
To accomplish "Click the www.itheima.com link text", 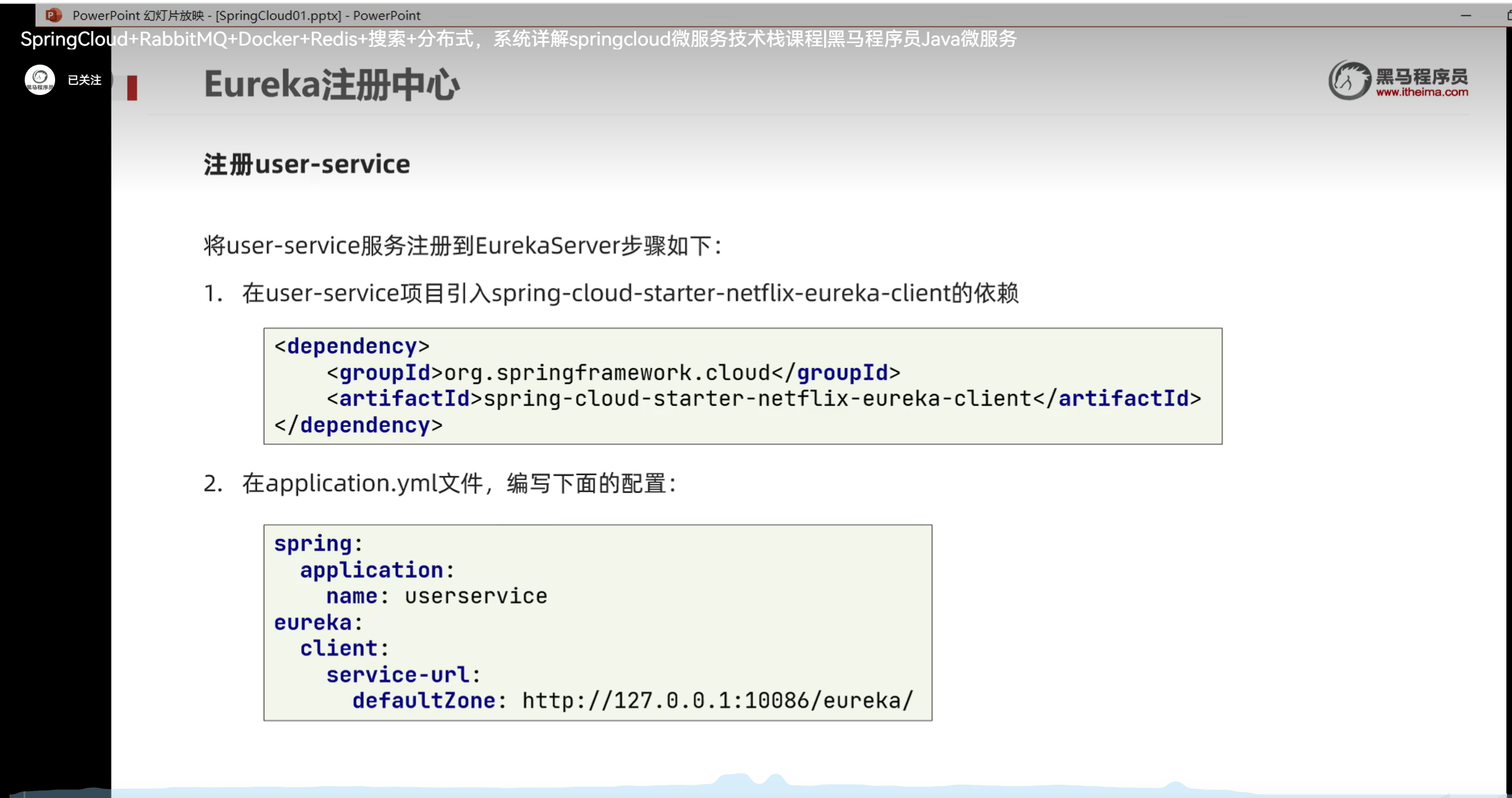I will [x=1421, y=92].
